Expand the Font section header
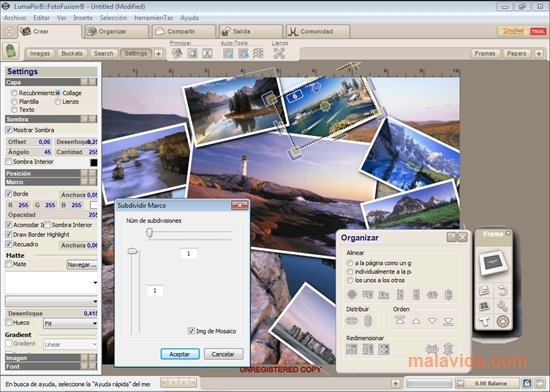Image resolution: width=550 pixels, height=392 pixels. click(x=51, y=366)
